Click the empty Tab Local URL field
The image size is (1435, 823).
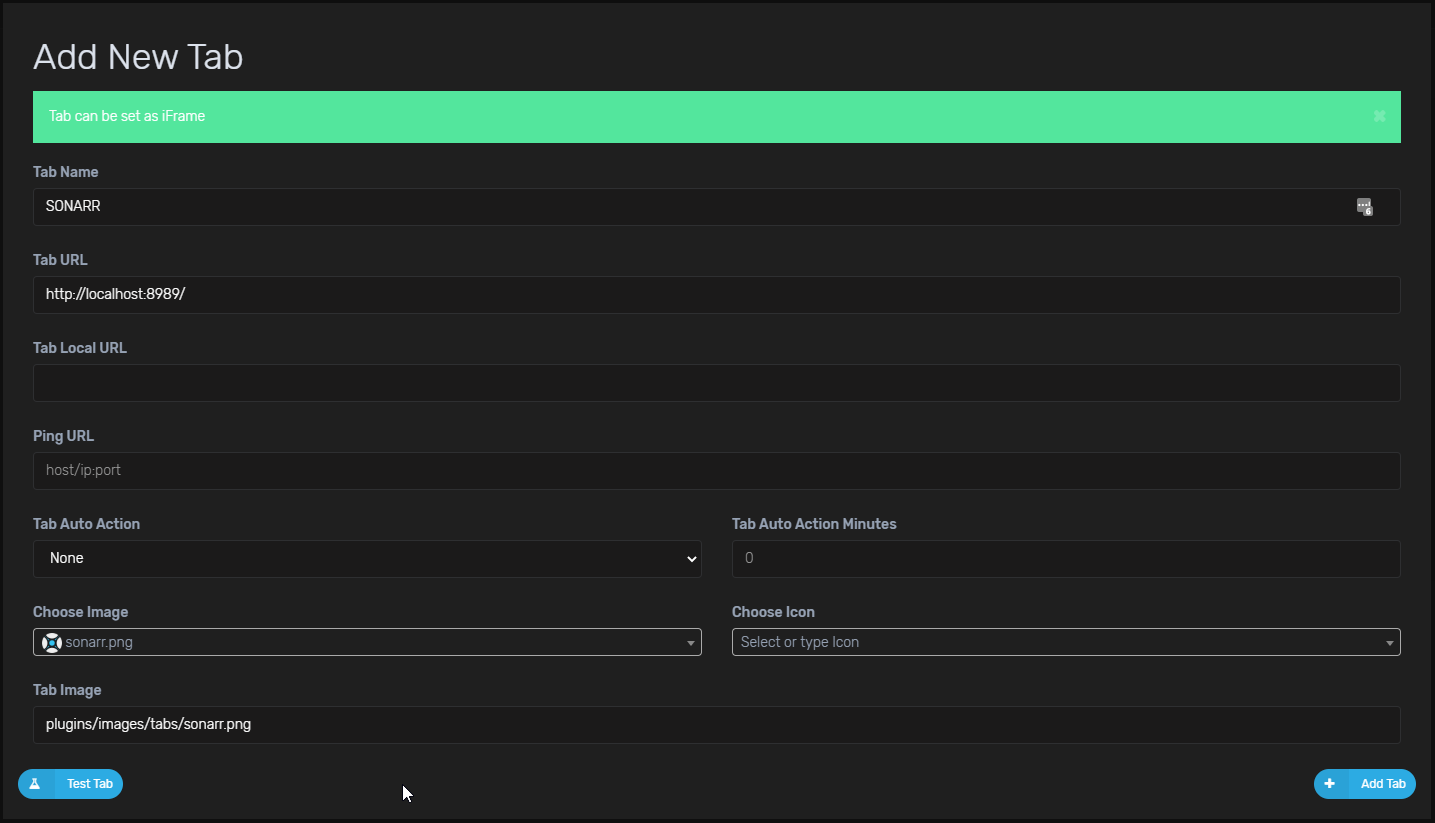tap(716, 383)
